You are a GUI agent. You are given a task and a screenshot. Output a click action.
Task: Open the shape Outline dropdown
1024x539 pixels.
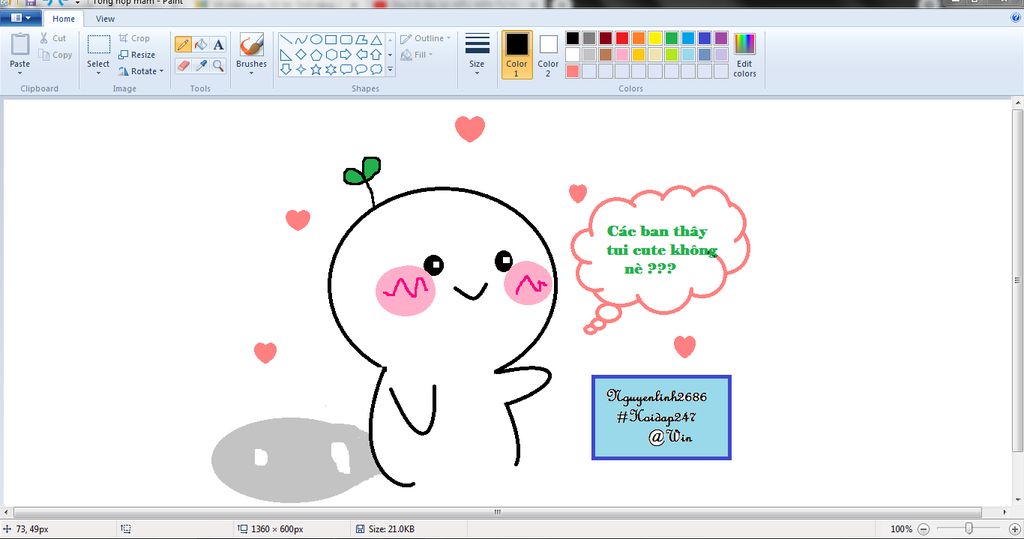pyautogui.click(x=425, y=39)
